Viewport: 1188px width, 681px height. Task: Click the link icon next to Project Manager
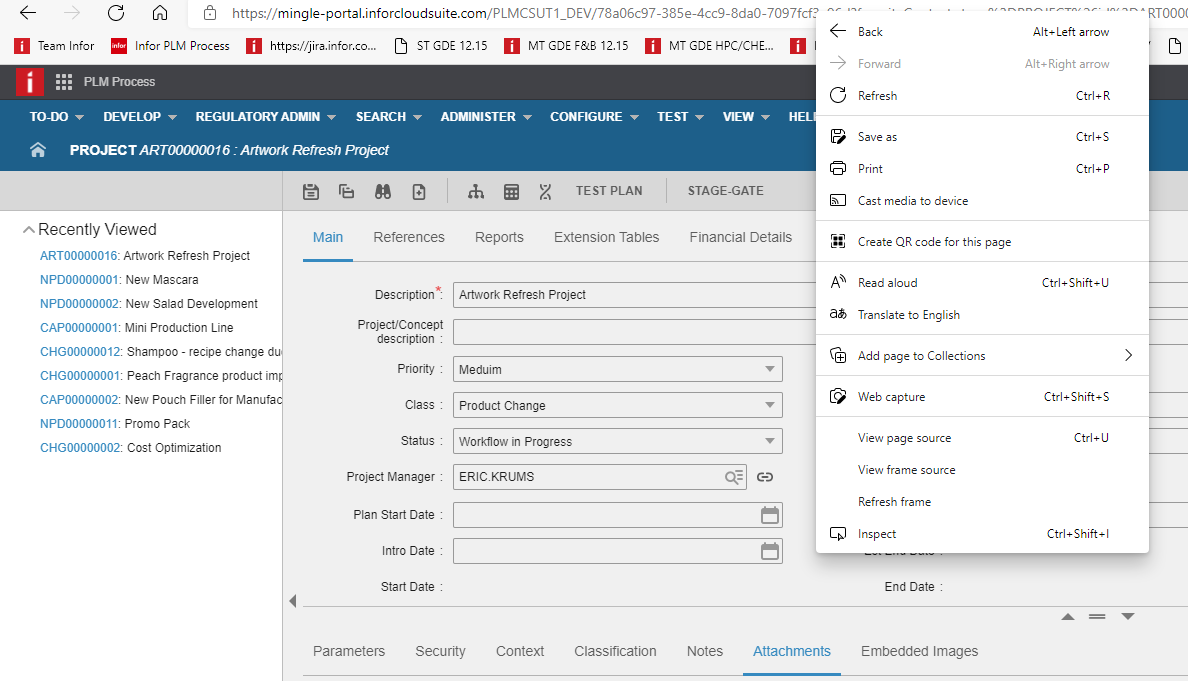(765, 477)
